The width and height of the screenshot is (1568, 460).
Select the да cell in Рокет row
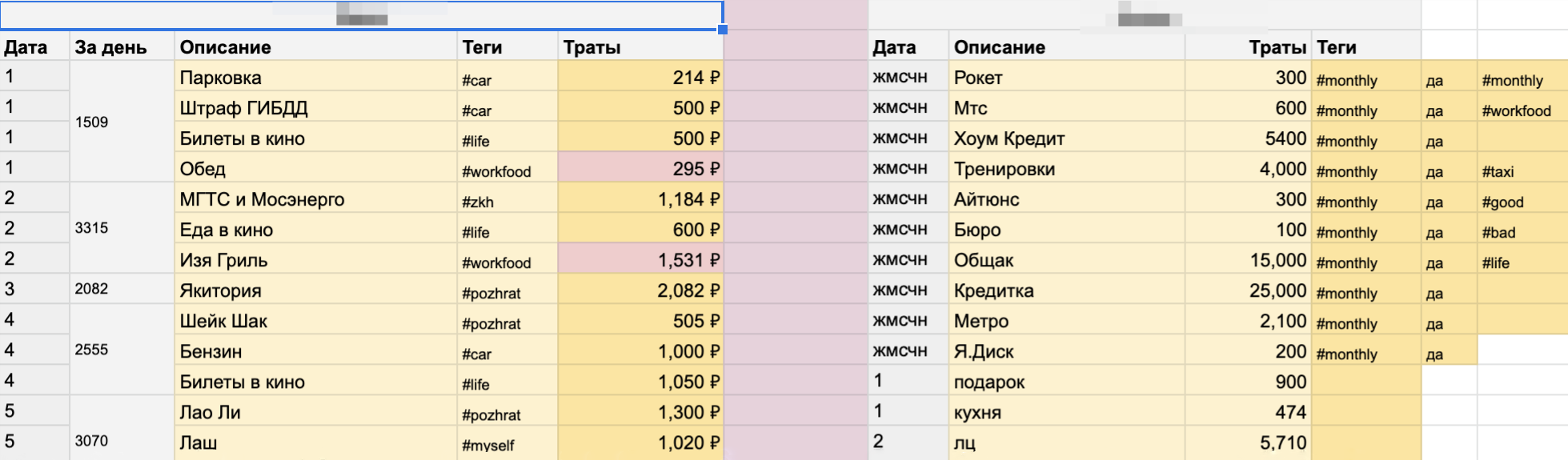coord(1449,77)
